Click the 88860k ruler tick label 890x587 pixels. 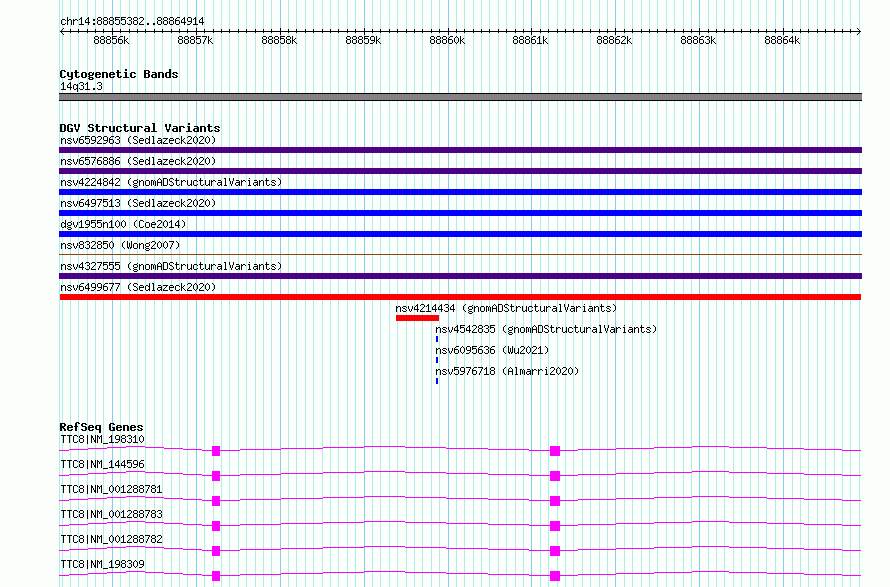click(447, 40)
